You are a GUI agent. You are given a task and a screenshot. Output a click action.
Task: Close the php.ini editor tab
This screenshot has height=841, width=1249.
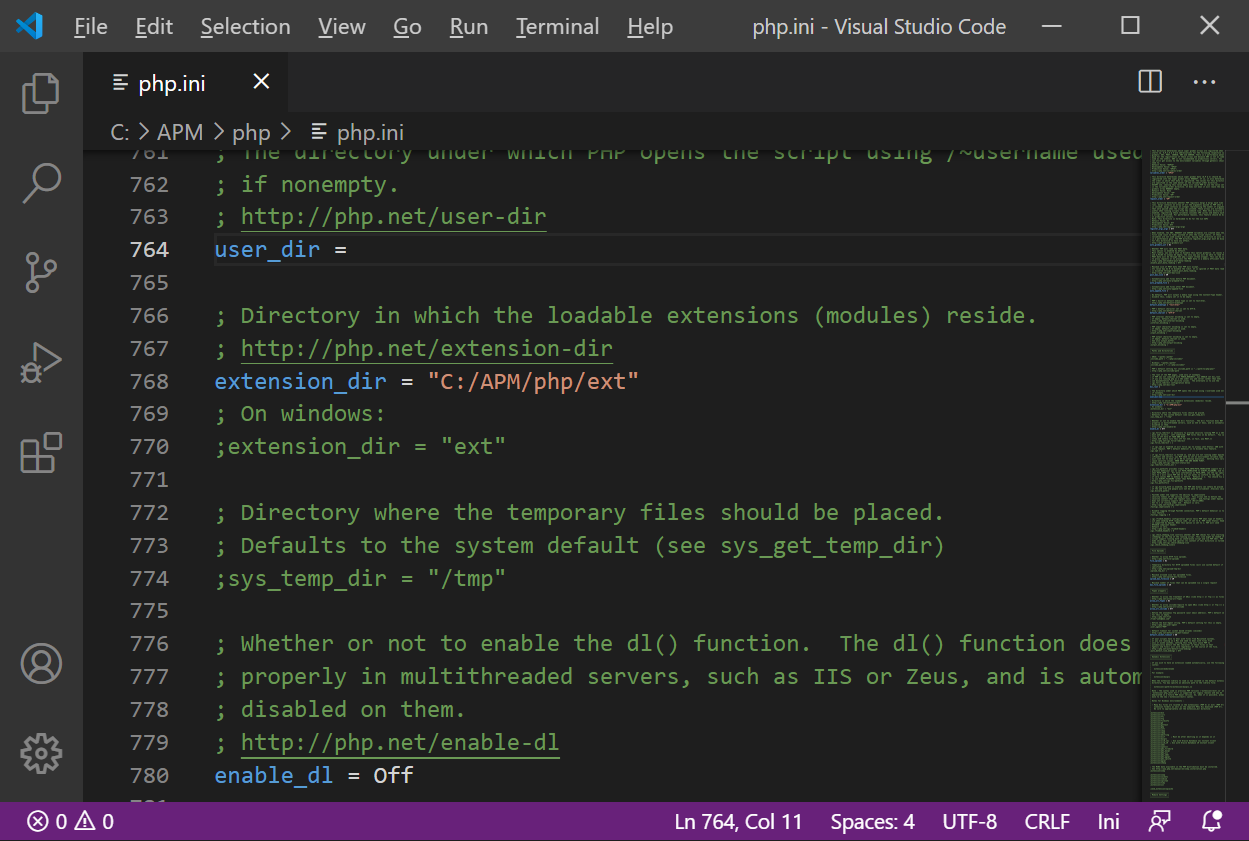coord(261,82)
